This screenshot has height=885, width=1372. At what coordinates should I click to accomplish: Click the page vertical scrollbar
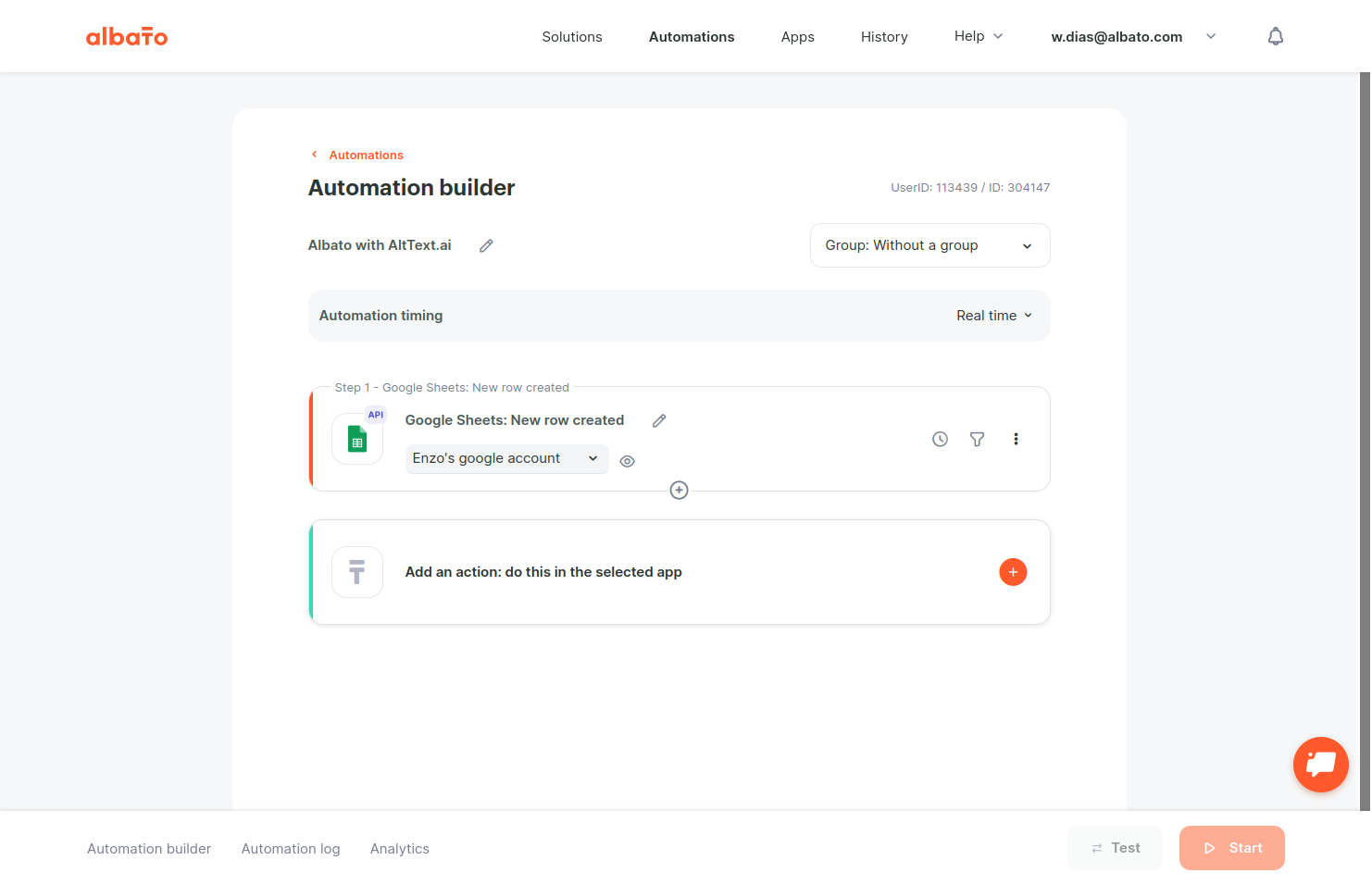pyautogui.click(x=1365, y=442)
